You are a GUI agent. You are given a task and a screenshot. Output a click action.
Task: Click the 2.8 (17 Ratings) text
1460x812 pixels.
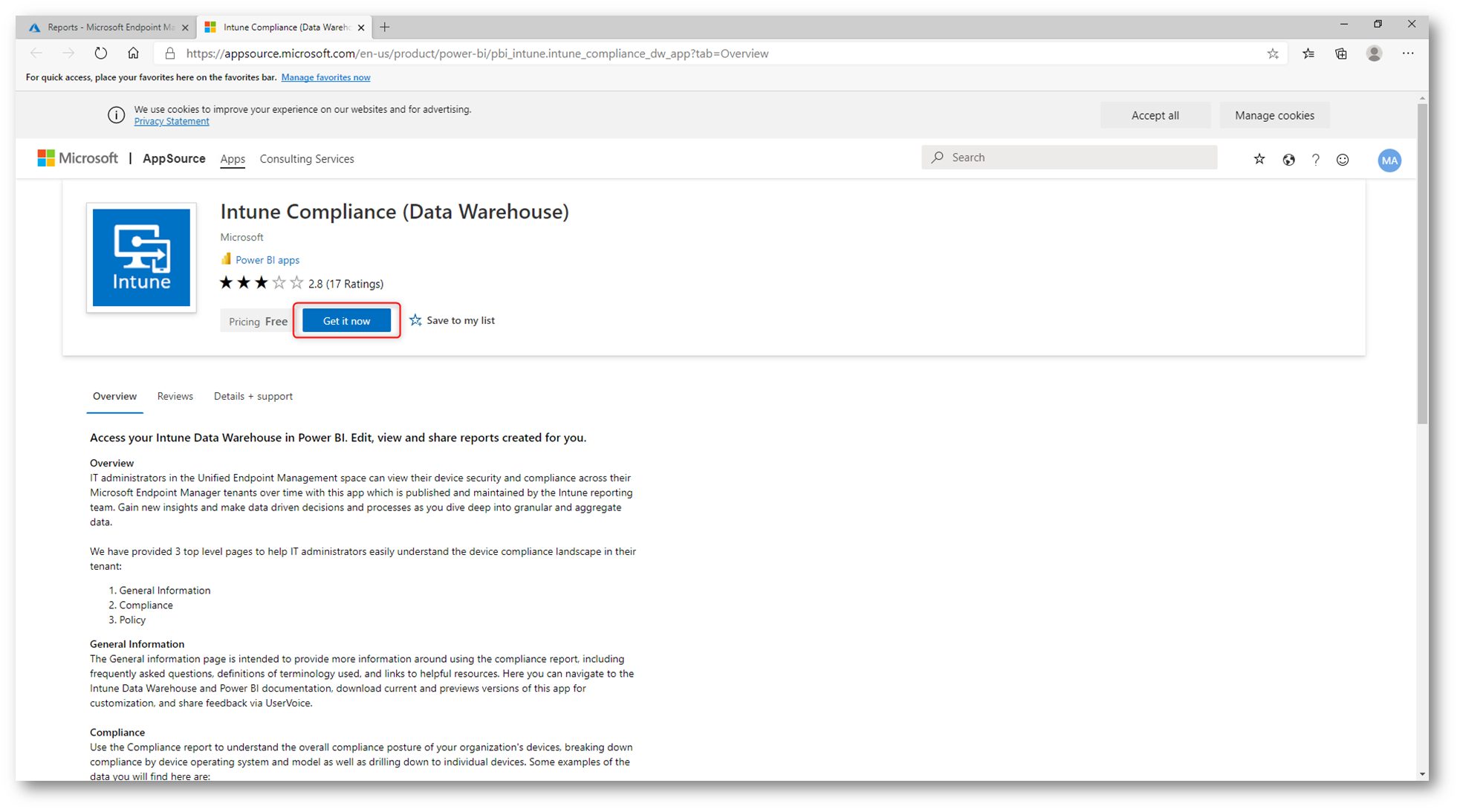(x=345, y=284)
